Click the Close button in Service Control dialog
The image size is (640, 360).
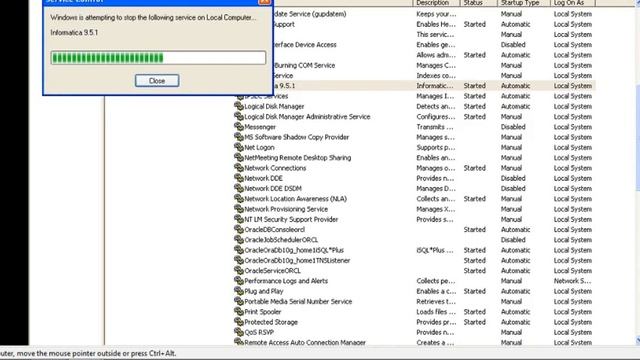157,81
